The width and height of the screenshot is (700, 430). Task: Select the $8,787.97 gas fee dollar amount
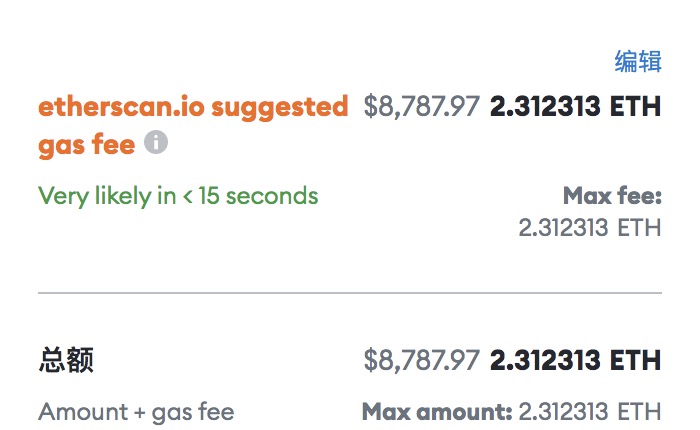422,106
